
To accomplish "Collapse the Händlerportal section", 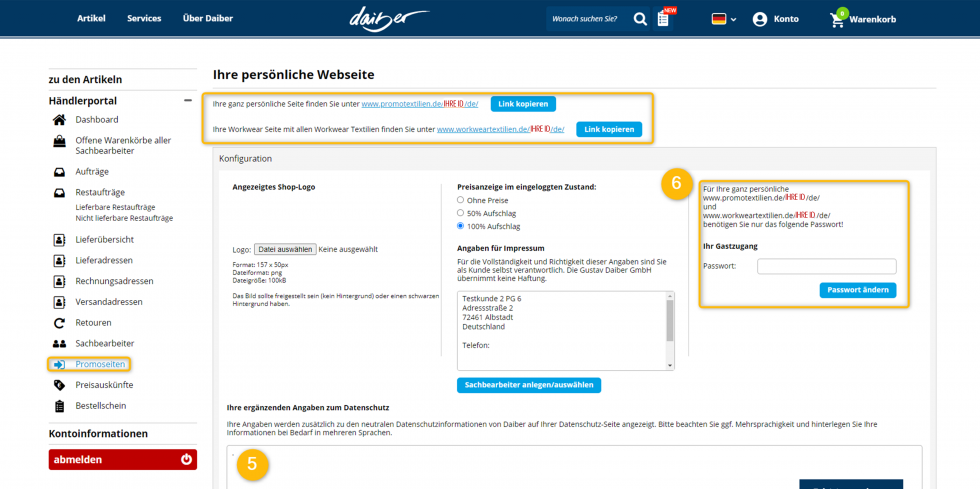I will (188, 101).
